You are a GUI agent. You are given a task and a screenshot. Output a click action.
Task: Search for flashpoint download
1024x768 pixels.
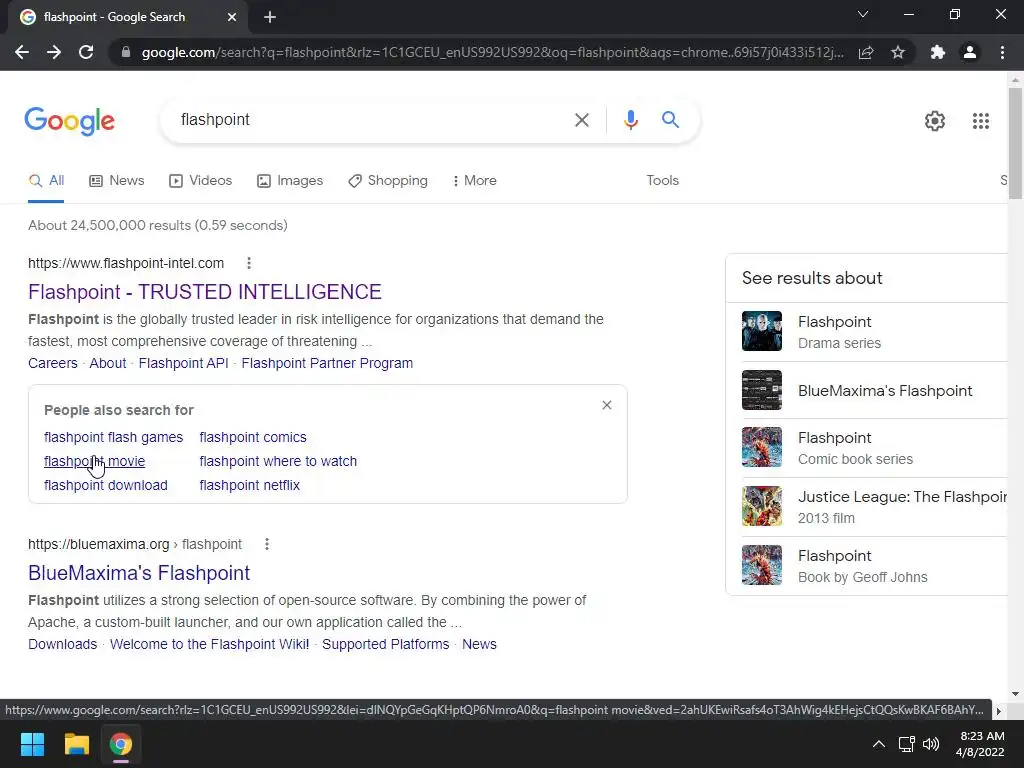pyautogui.click(x=106, y=485)
